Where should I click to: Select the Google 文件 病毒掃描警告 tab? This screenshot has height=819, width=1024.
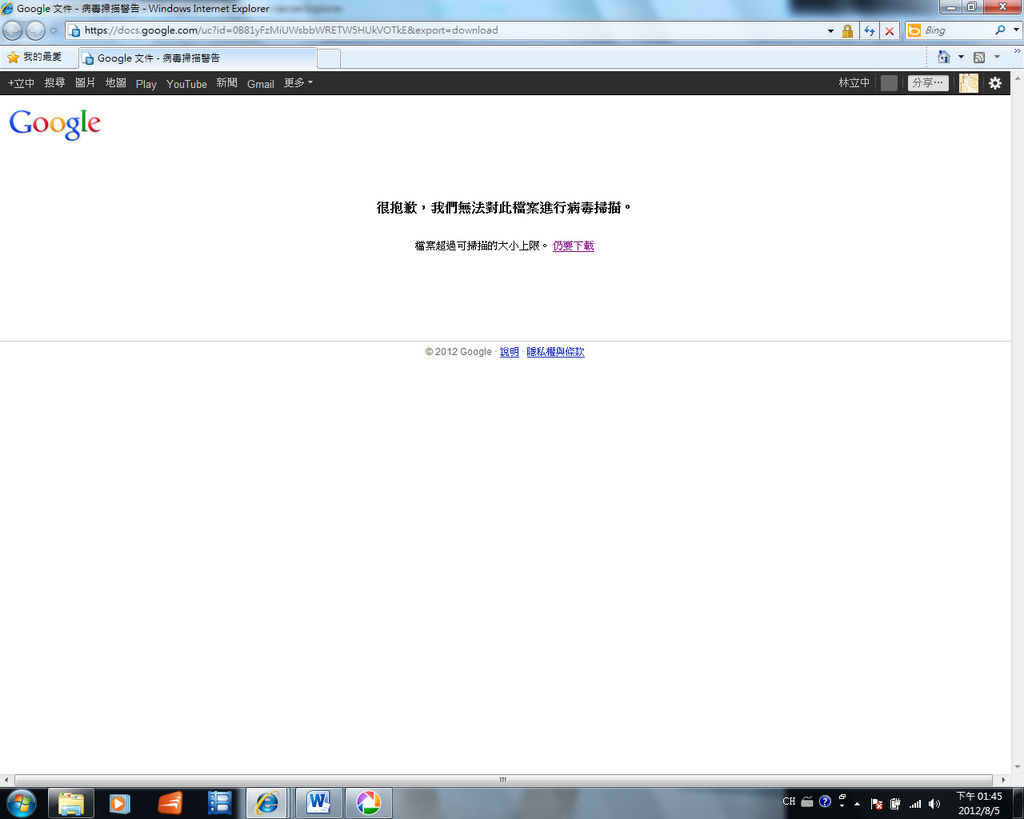coord(197,58)
